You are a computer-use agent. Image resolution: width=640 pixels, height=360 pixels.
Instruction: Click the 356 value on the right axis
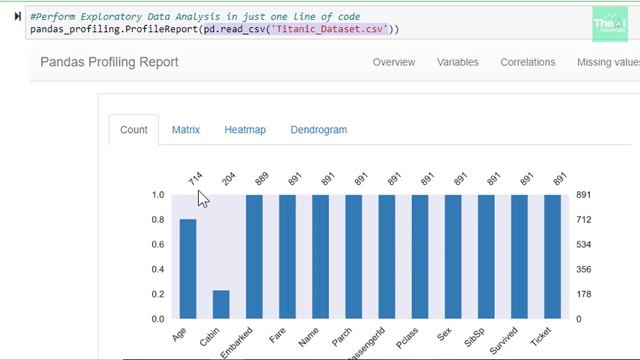[584, 269]
